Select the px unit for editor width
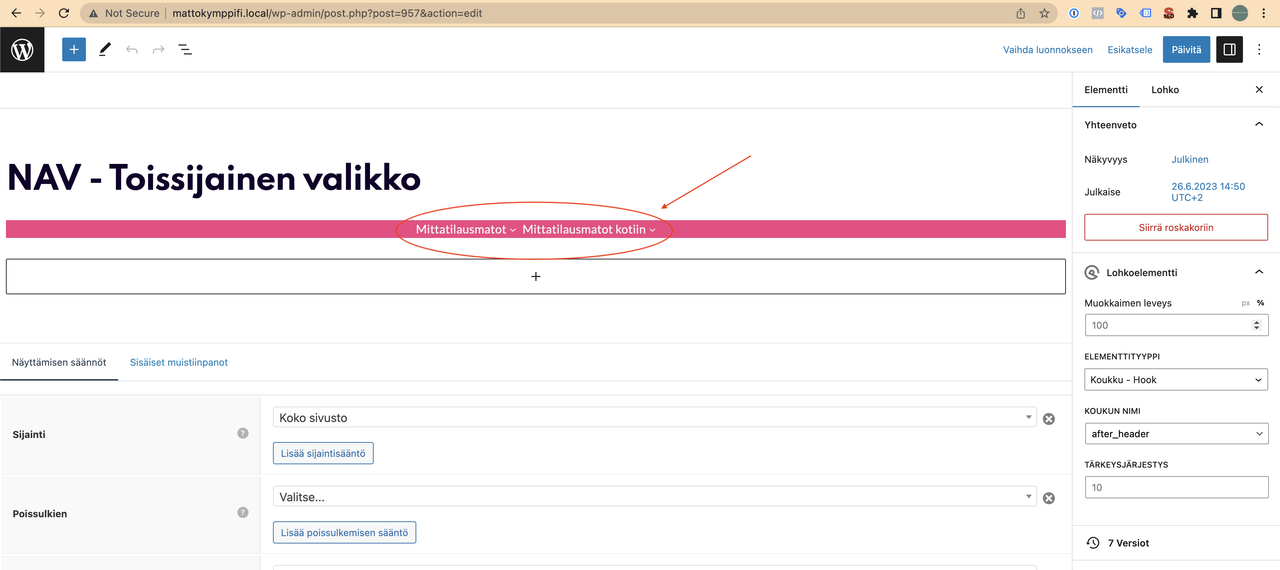This screenshot has height=570, width=1280. click(x=1246, y=303)
